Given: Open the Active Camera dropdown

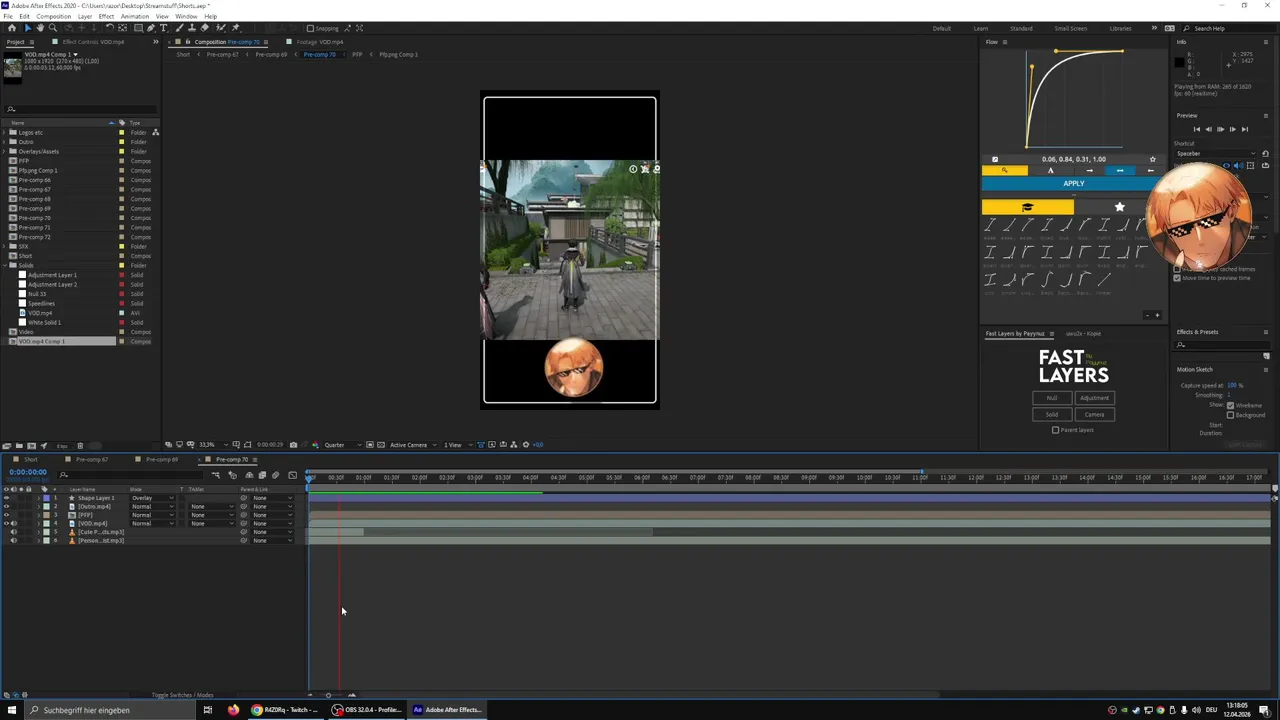Looking at the screenshot, I should point(413,445).
